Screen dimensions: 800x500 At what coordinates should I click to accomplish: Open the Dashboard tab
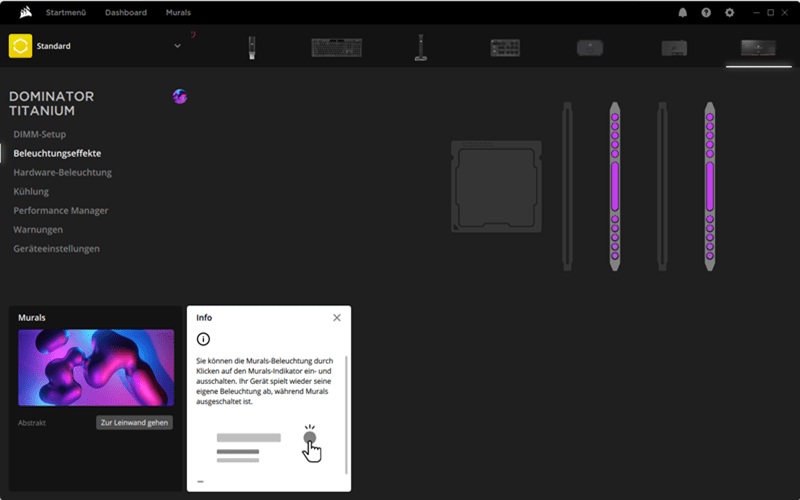click(126, 12)
